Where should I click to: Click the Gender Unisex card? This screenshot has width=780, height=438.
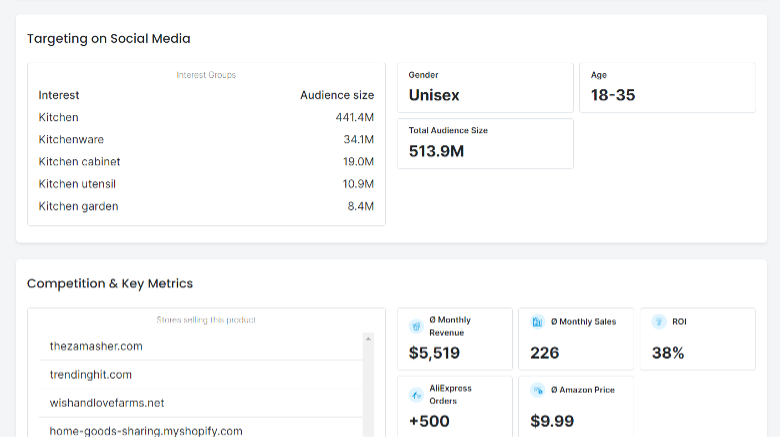[x=486, y=88]
